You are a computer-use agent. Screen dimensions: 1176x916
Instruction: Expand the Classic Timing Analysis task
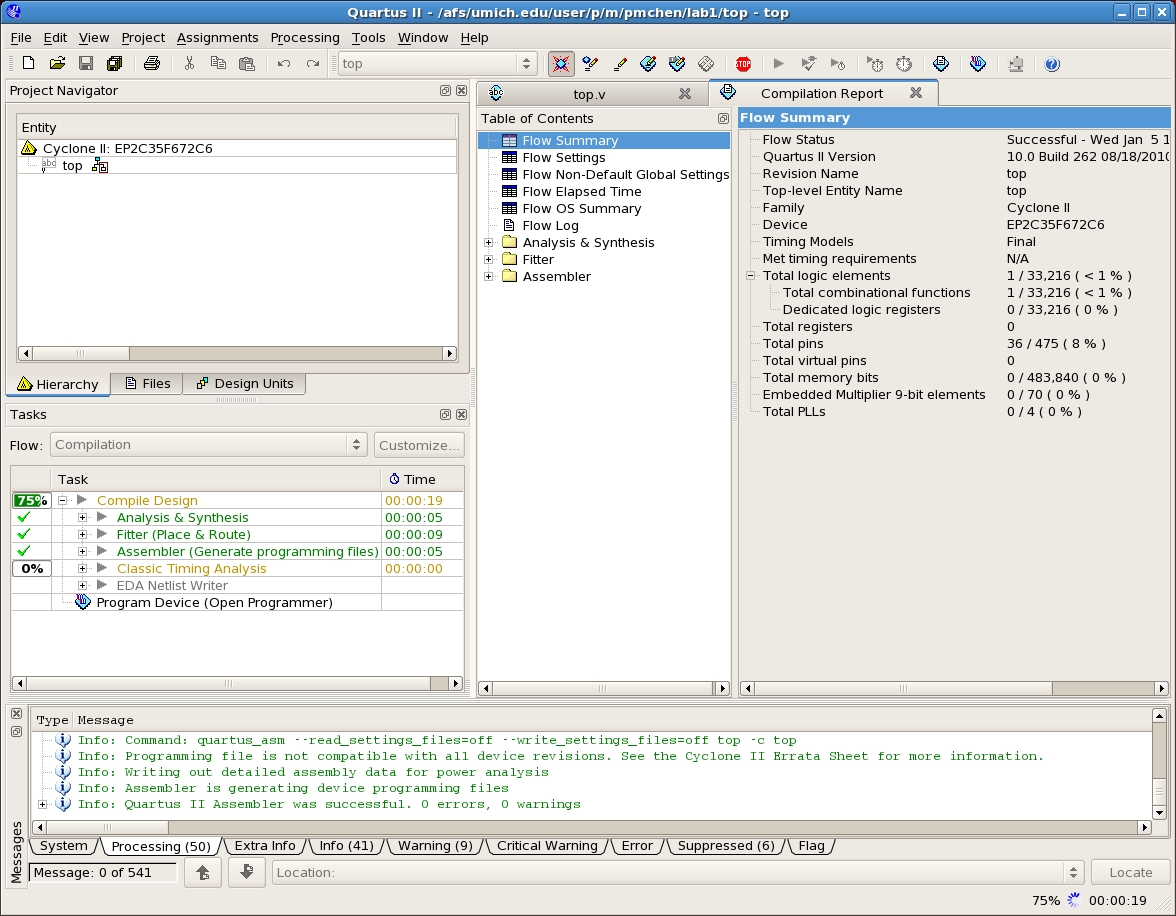(82, 569)
